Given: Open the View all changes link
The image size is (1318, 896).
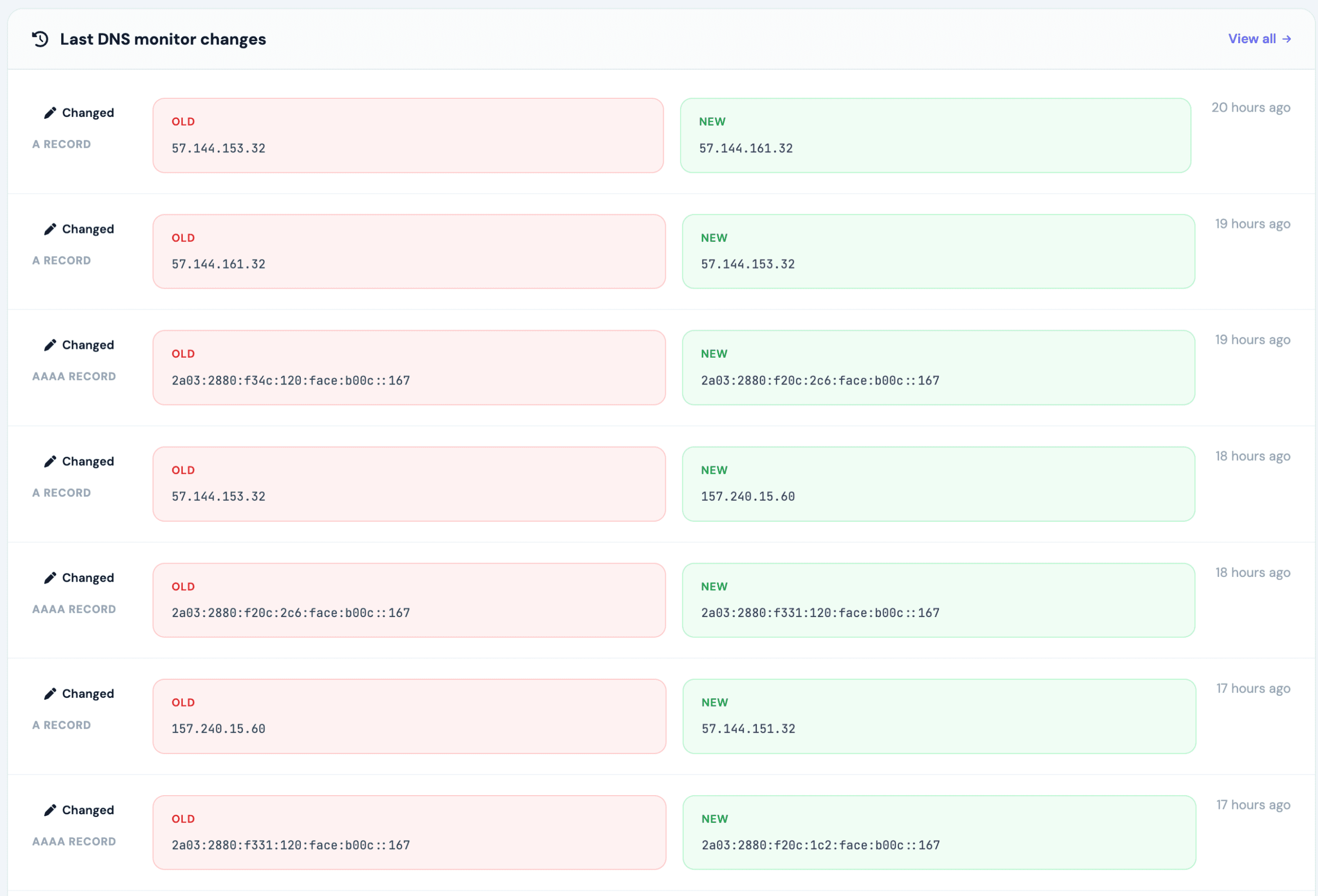Looking at the screenshot, I should tap(1252, 39).
